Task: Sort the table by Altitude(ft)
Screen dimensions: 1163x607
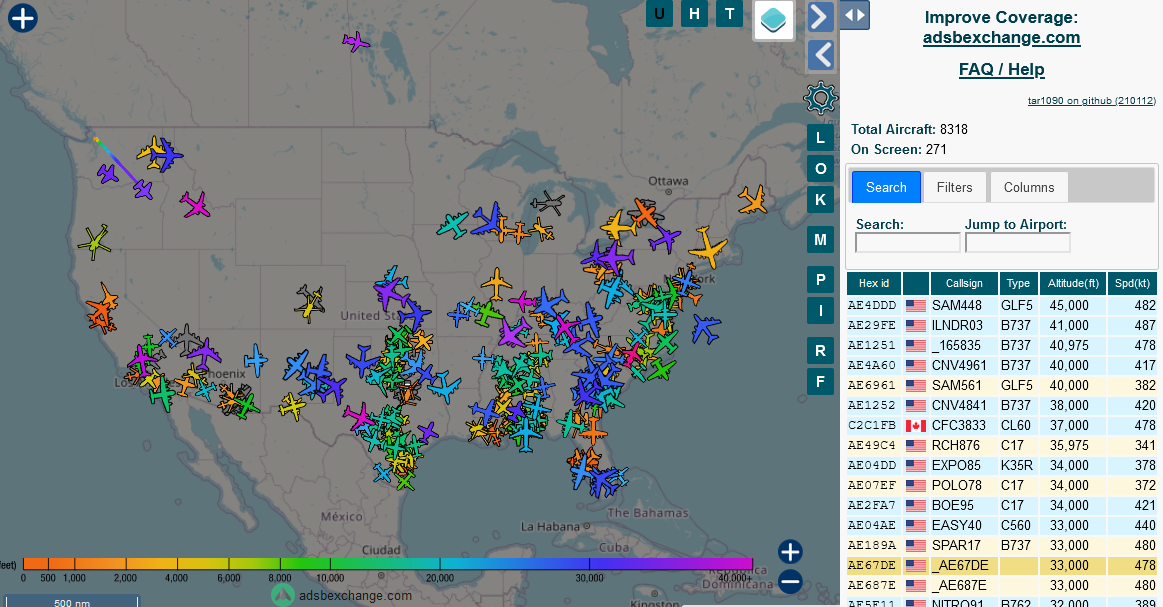Action: 1073,283
